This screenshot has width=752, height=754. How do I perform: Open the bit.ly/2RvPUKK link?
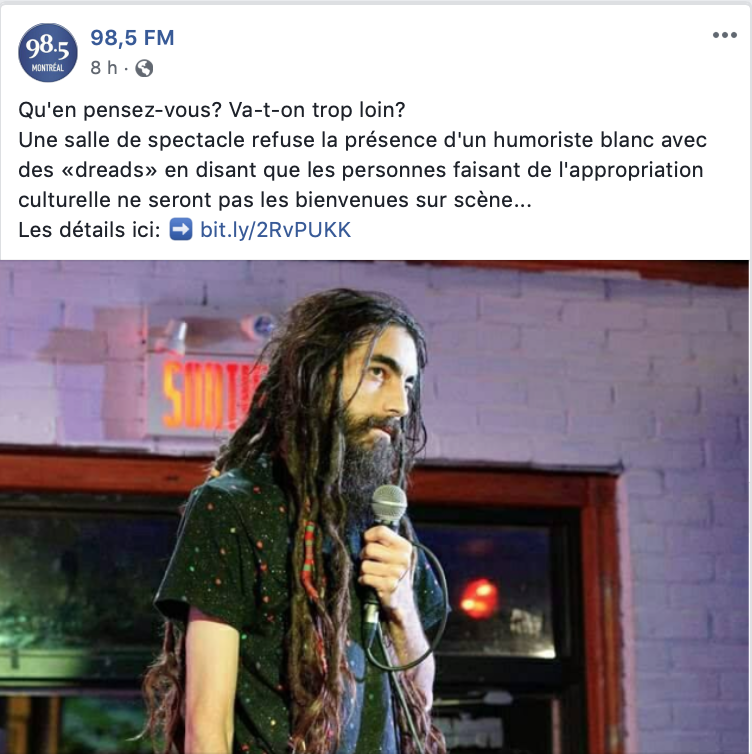pos(276,230)
